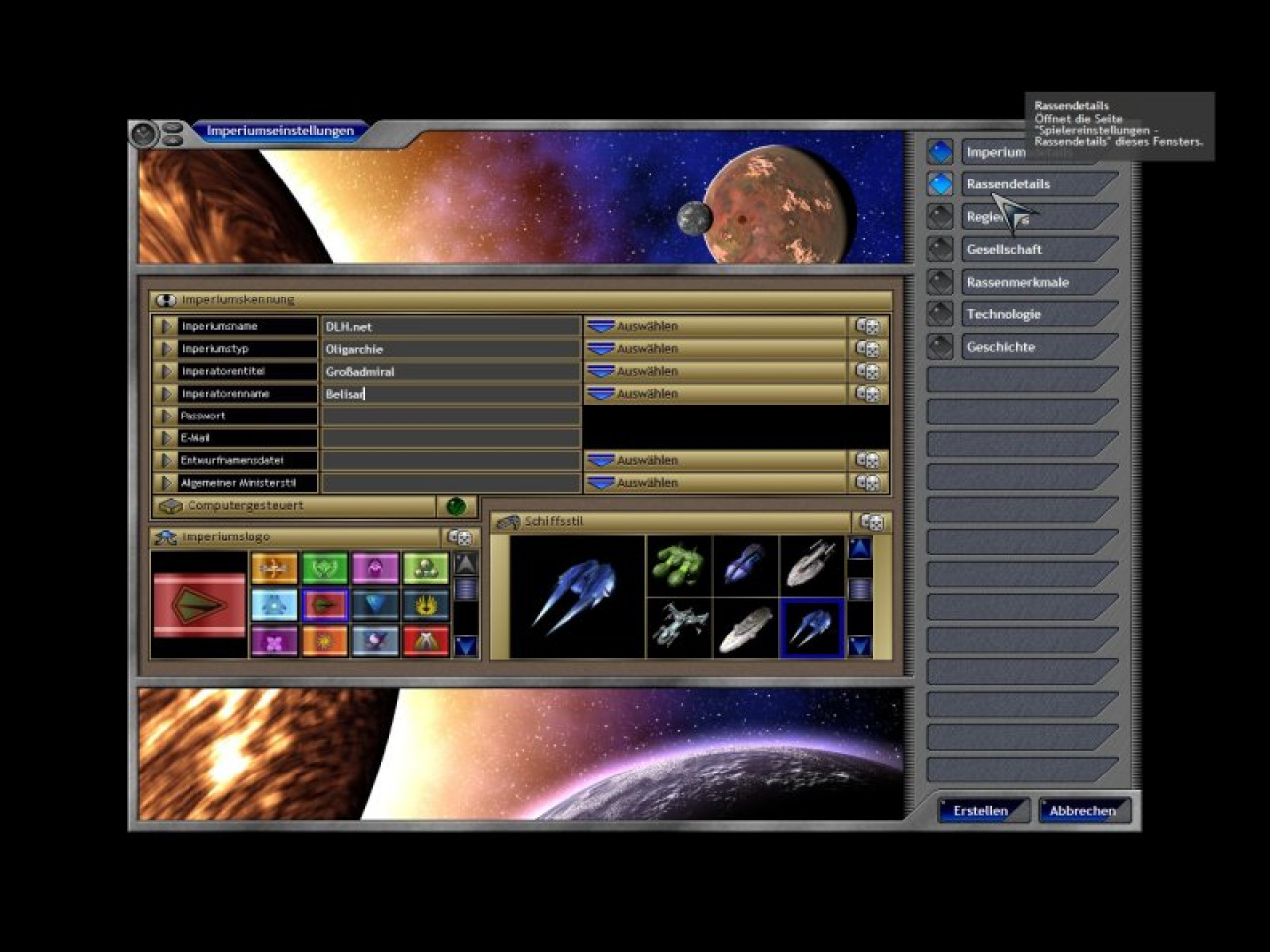Choose the small blue-purple ship style
The image size is (1270, 952).
point(745,565)
